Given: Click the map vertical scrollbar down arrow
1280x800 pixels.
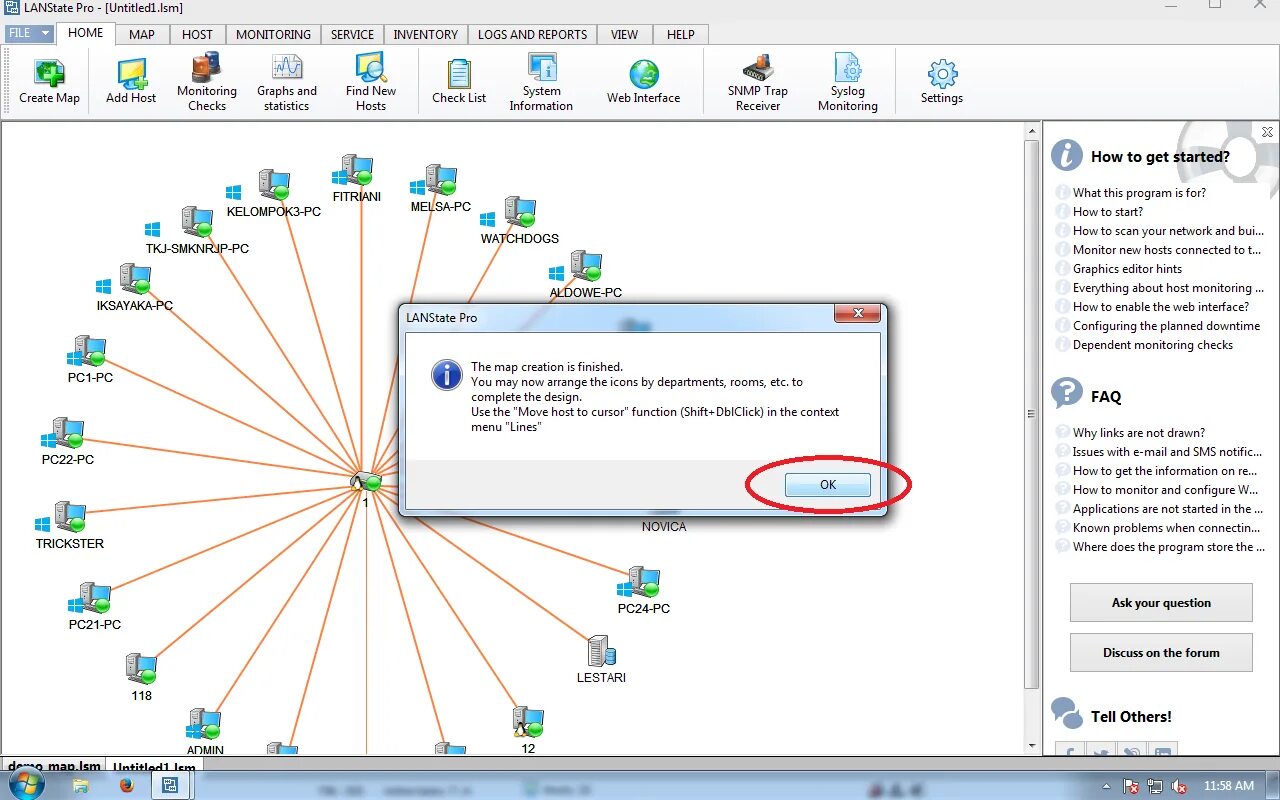Looking at the screenshot, I should tap(1032, 745).
